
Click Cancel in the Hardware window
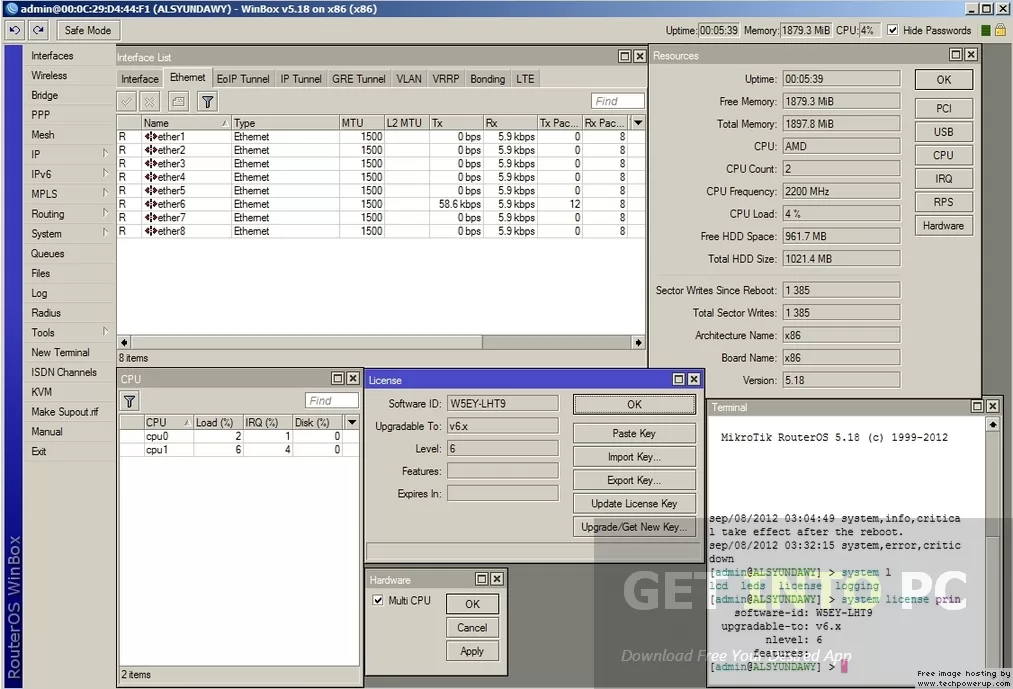pyautogui.click(x=472, y=628)
